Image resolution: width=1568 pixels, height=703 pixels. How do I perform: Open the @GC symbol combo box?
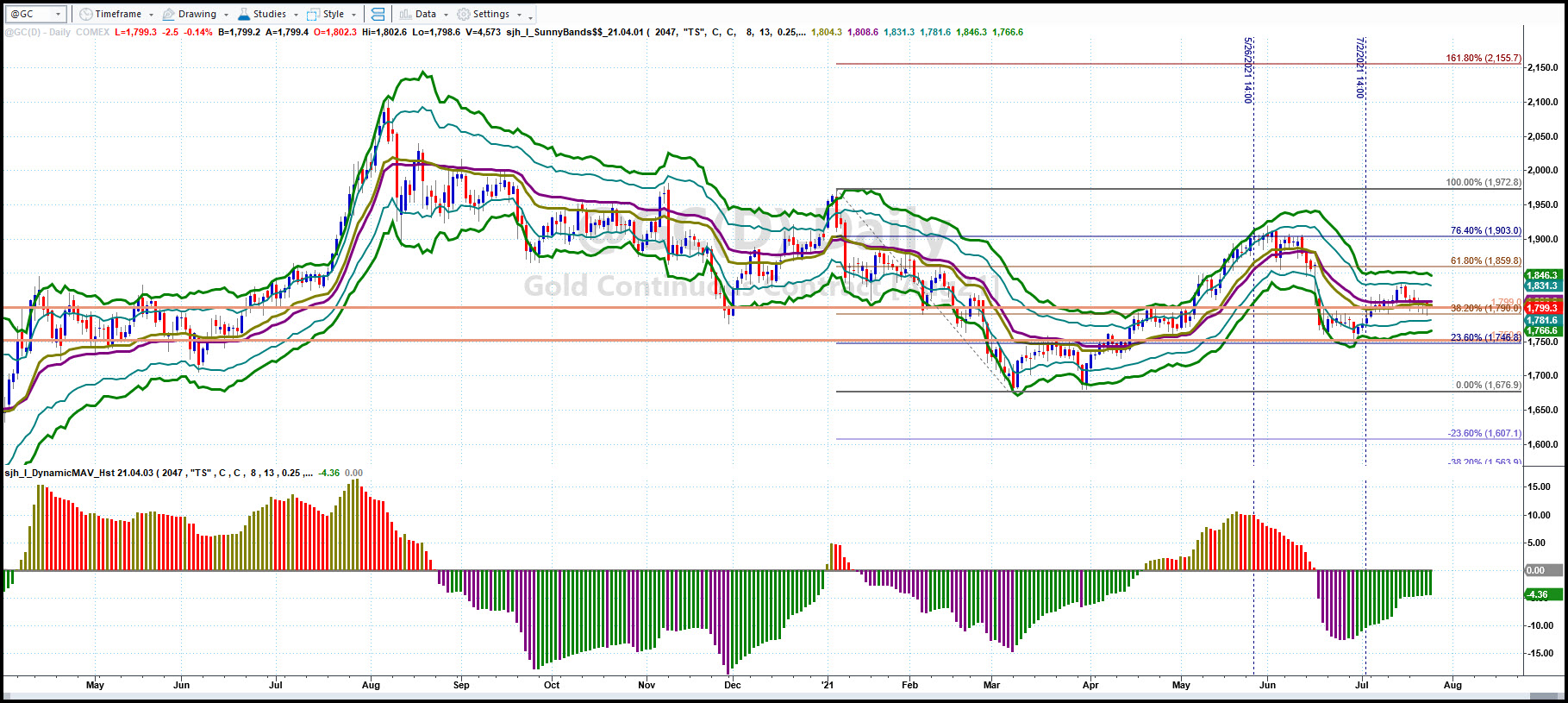click(35, 14)
